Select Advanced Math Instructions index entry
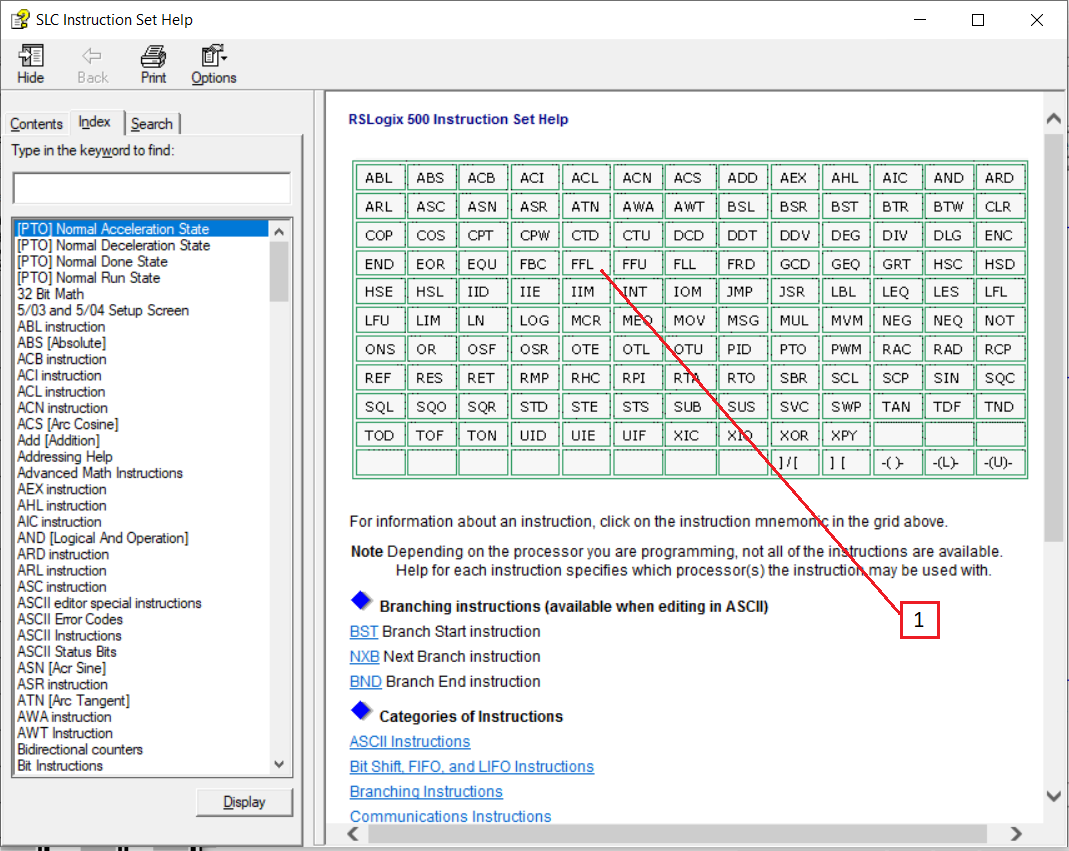1069x851 pixels. (100, 473)
